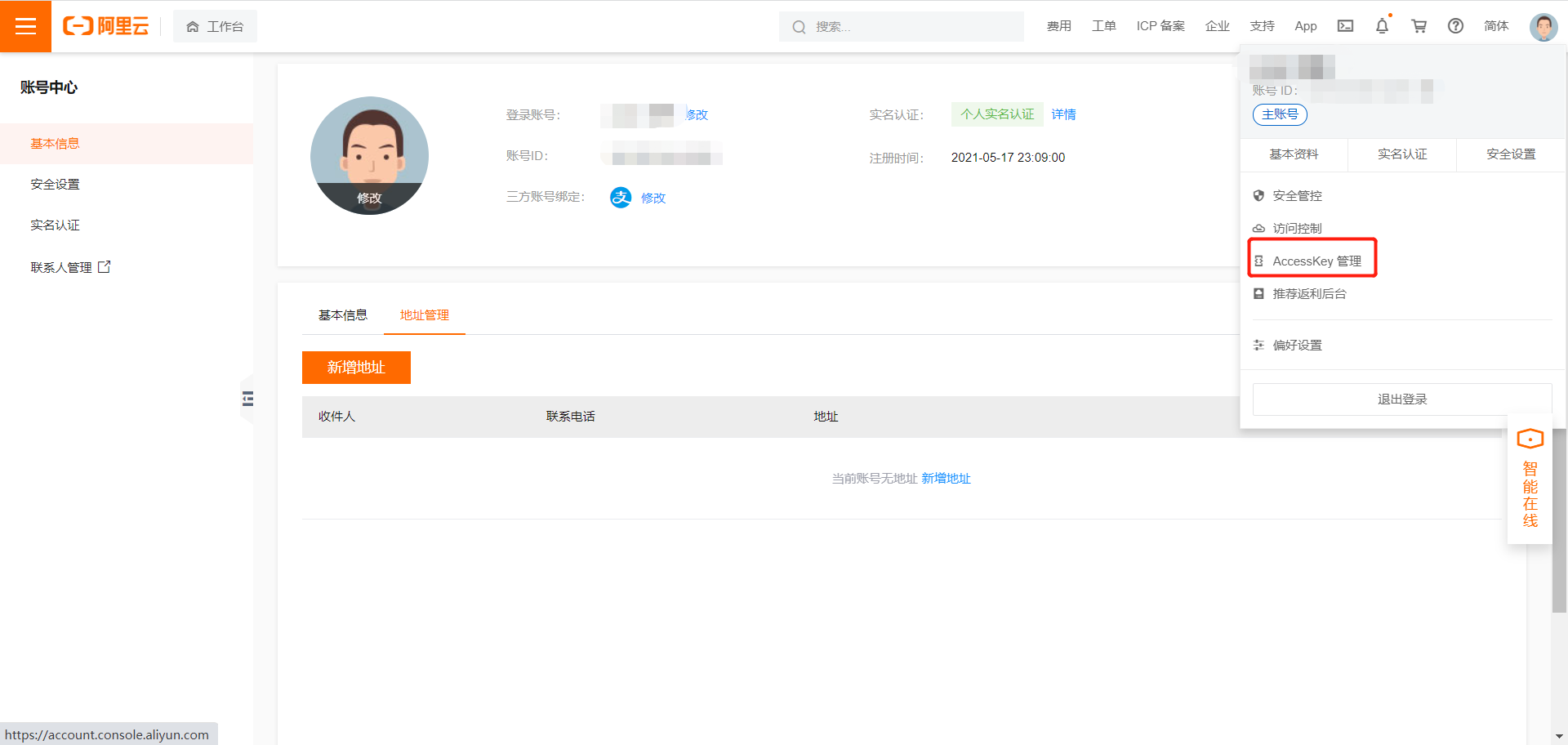
Task: Open the hamburger main menu
Action: coord(25,26)
